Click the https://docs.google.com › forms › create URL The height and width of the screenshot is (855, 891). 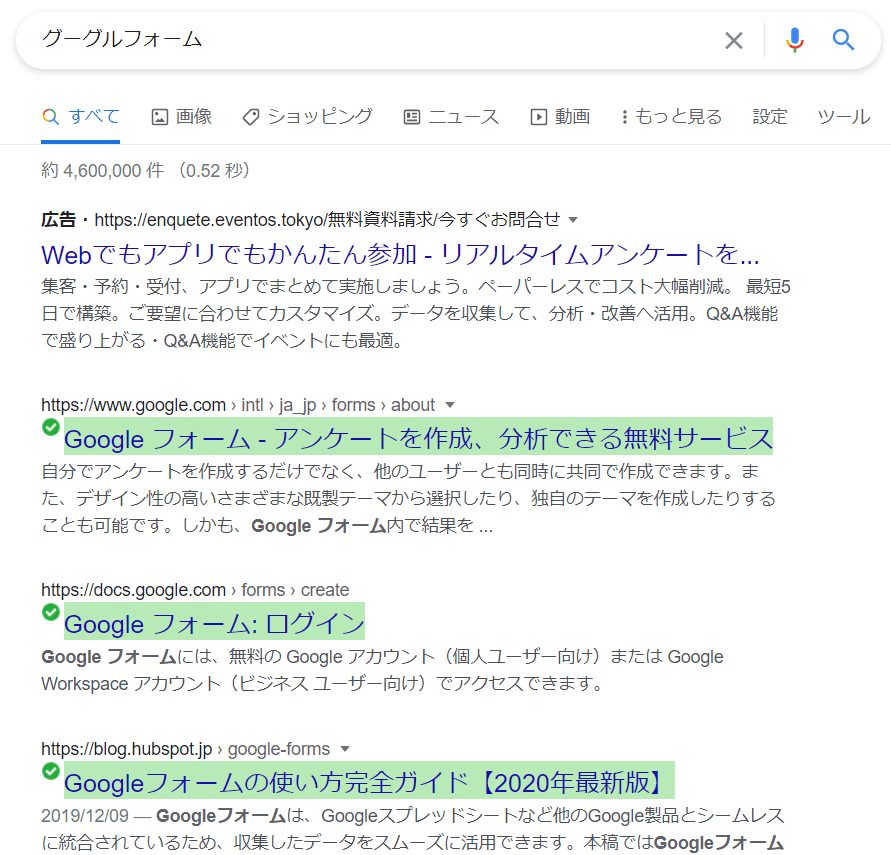click(195, 590)
